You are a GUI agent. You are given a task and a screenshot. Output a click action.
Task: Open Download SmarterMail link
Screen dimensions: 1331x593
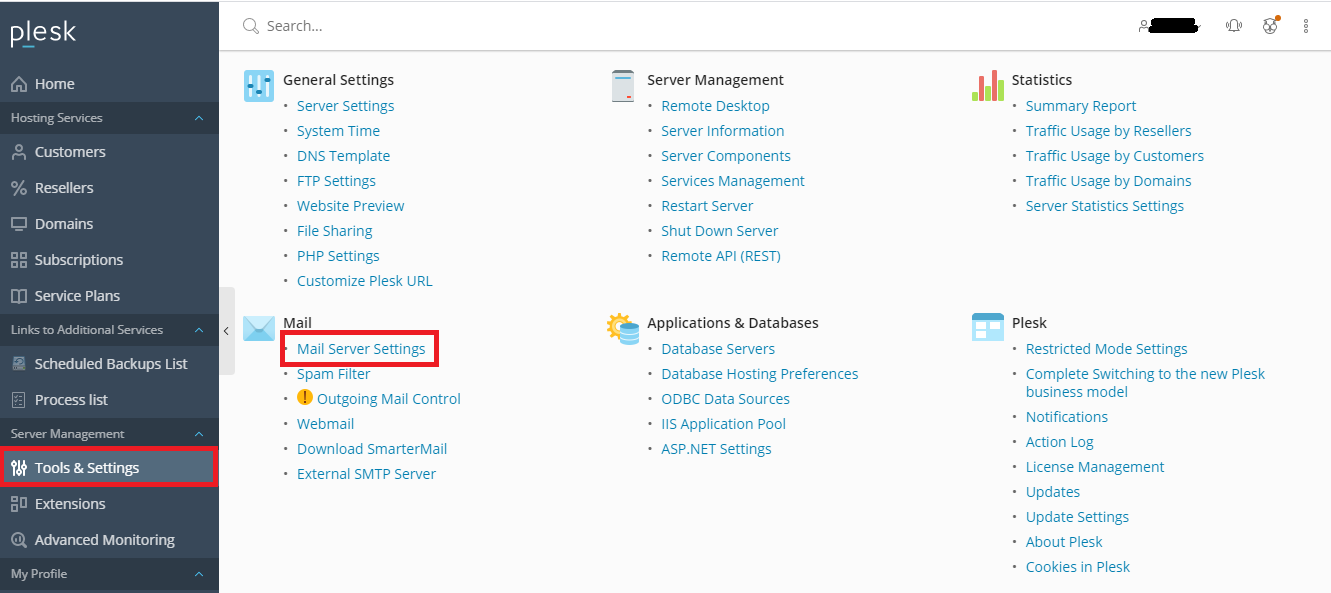[372, 449]
